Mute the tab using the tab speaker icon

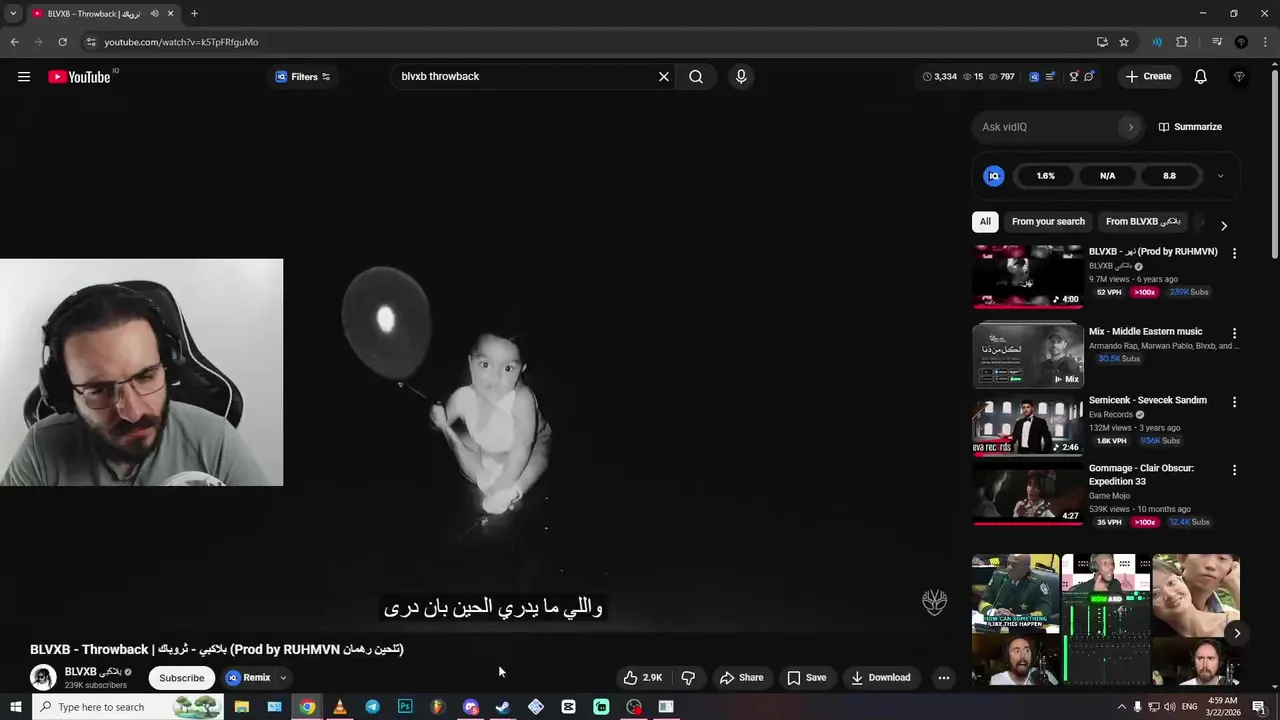pos(154,14)
